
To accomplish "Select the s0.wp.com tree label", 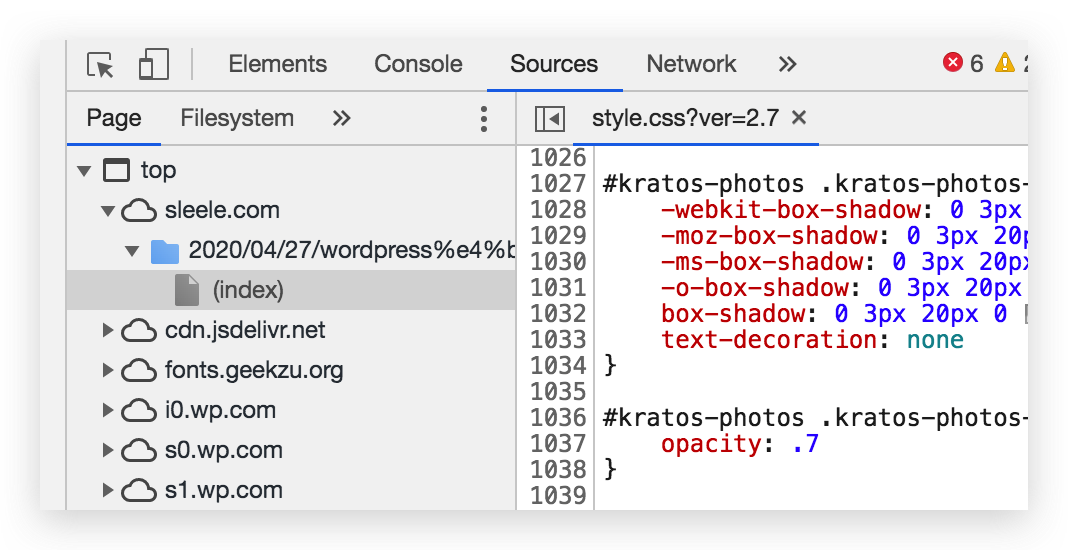I will tap(223, 450).
